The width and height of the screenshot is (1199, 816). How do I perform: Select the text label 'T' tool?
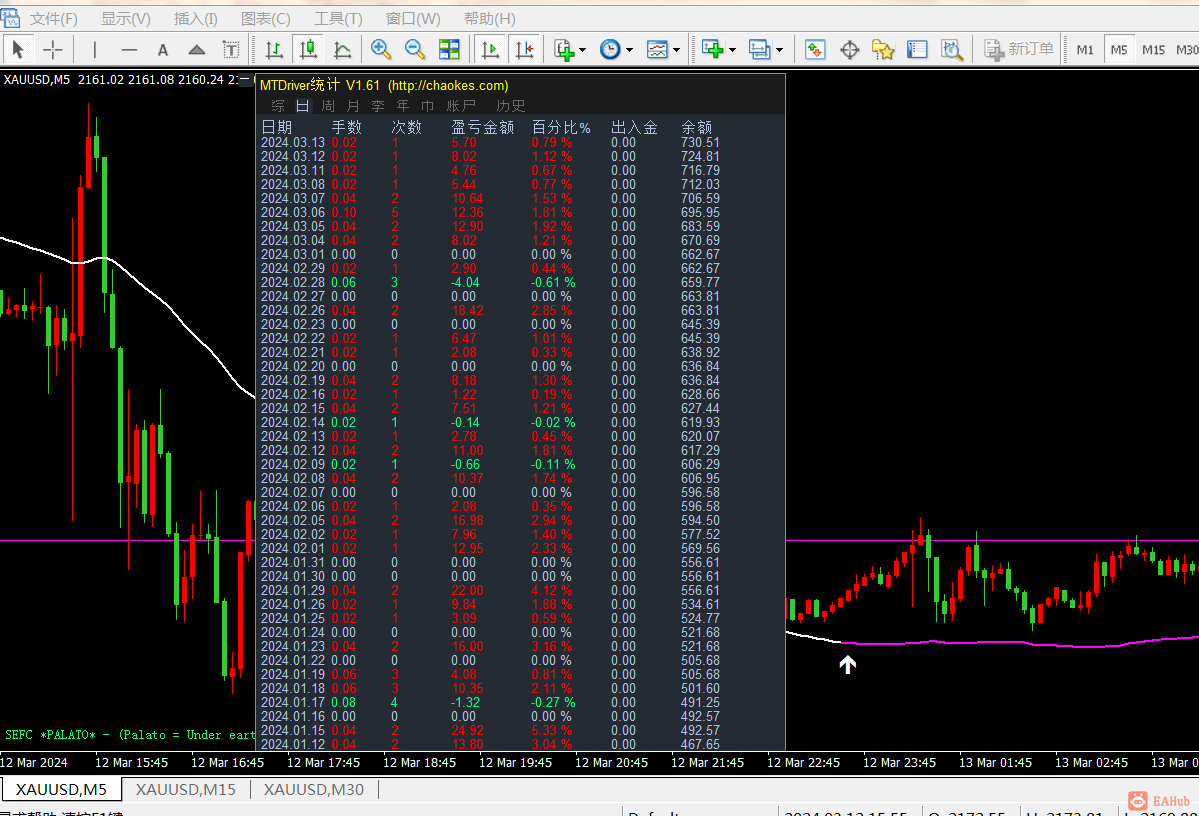(x=230, y=50)
